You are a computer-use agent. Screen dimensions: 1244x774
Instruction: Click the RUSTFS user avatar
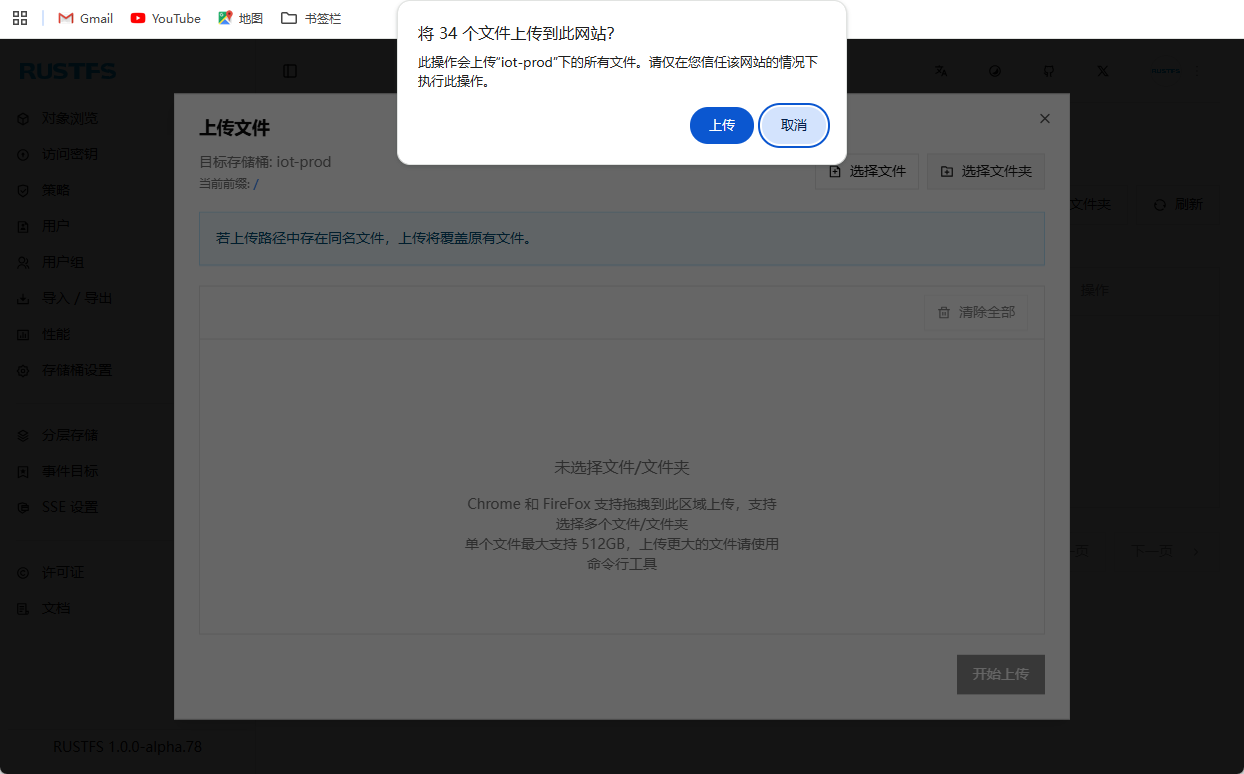pos(1166,71)
